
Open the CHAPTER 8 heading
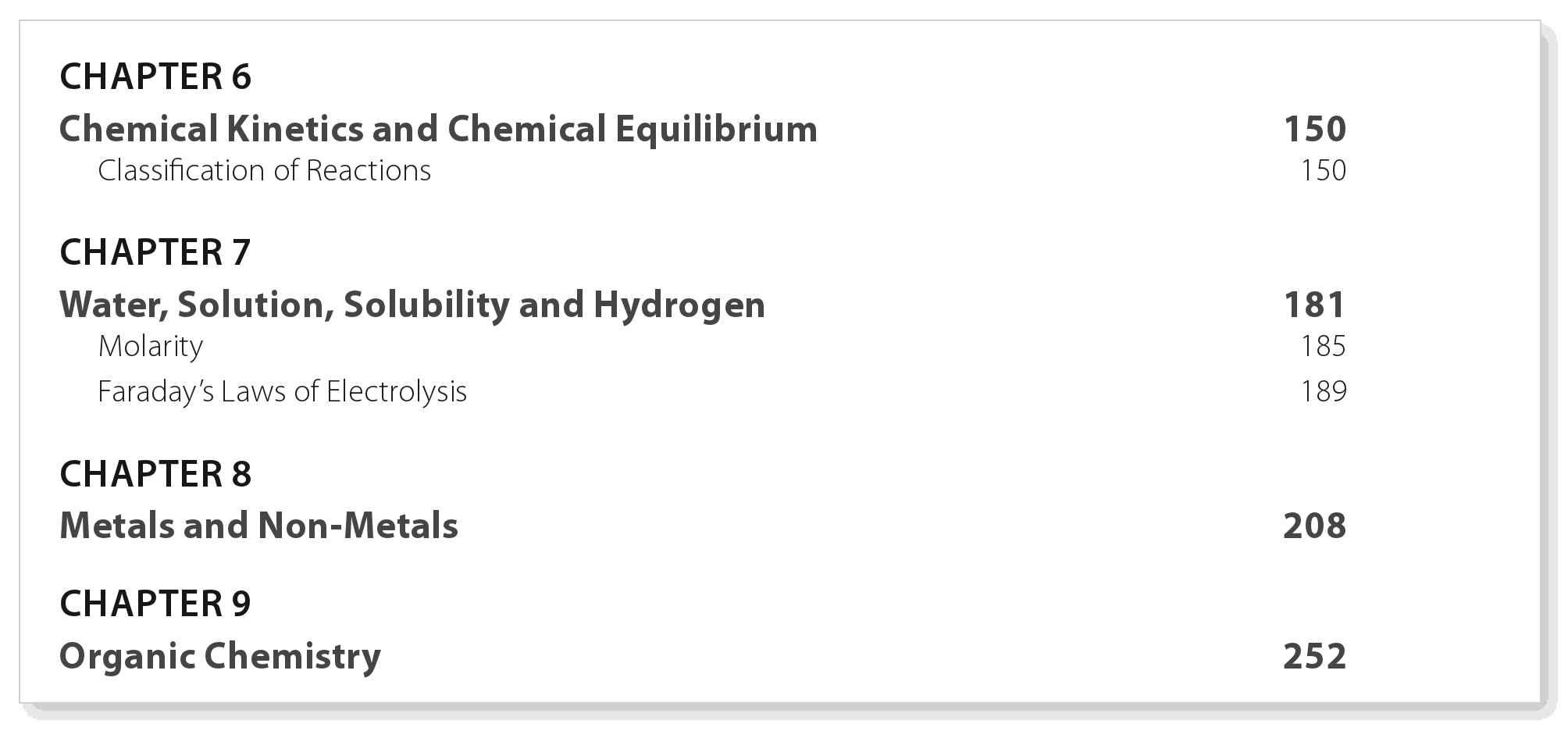pyautogui.click(x=155, y=474)
